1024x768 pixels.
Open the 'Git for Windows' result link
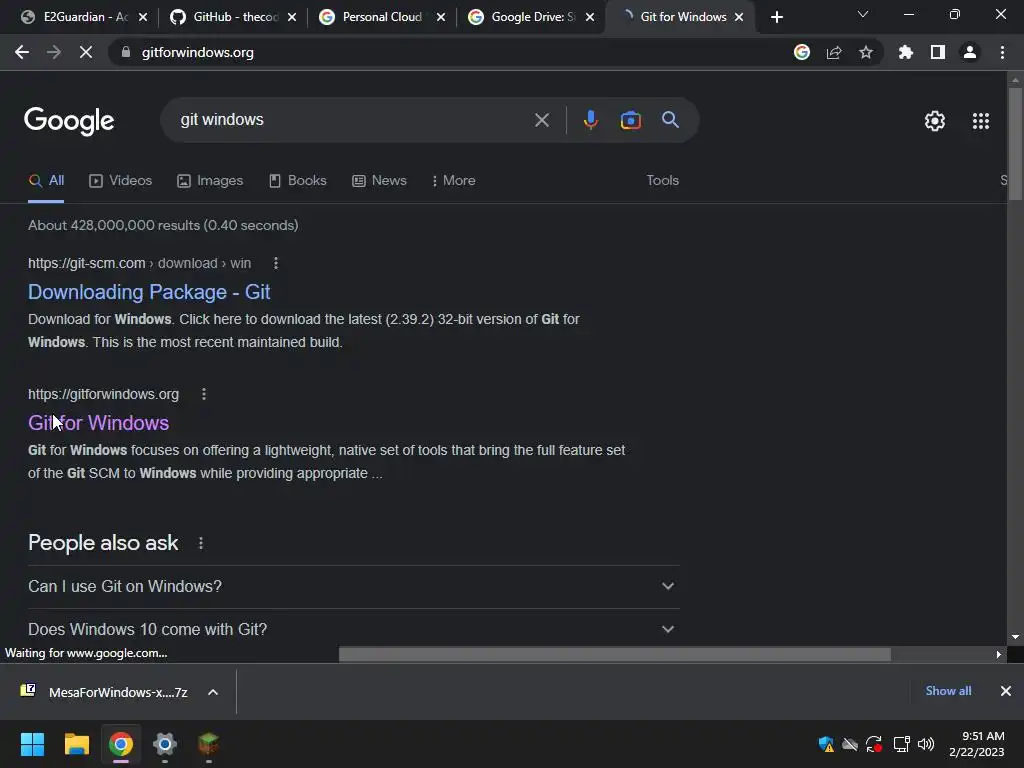99,423
